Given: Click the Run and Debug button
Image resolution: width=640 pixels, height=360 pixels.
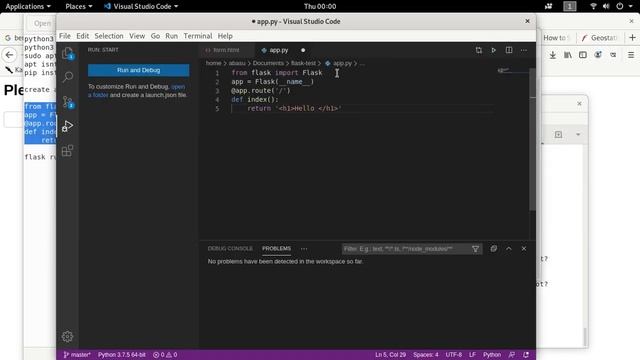Looking at the screenshot, I should click(x=138, y=70).
